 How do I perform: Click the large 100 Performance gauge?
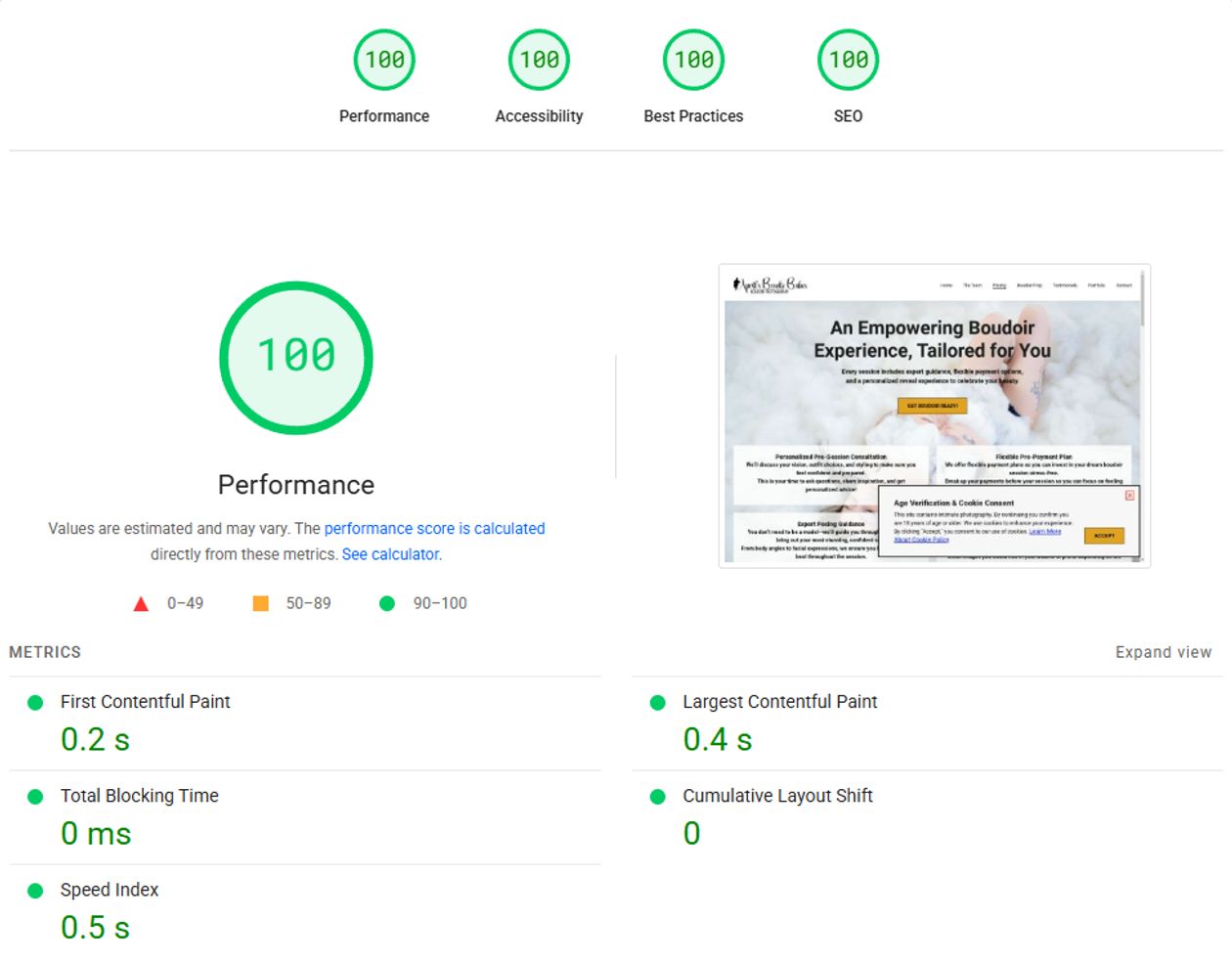pos(296,358)
